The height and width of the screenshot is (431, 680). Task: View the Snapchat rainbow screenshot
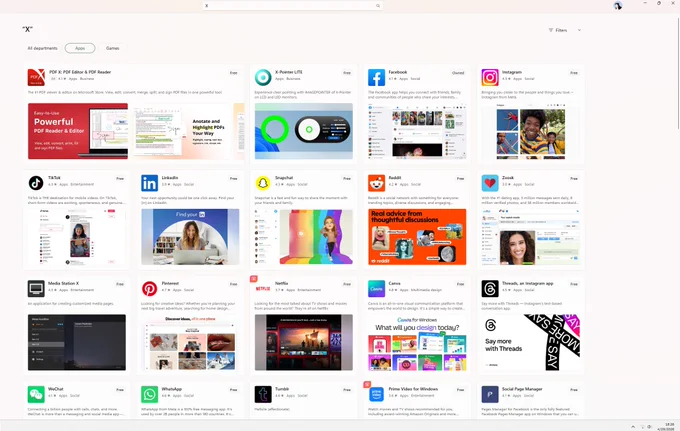pos(304,237)
